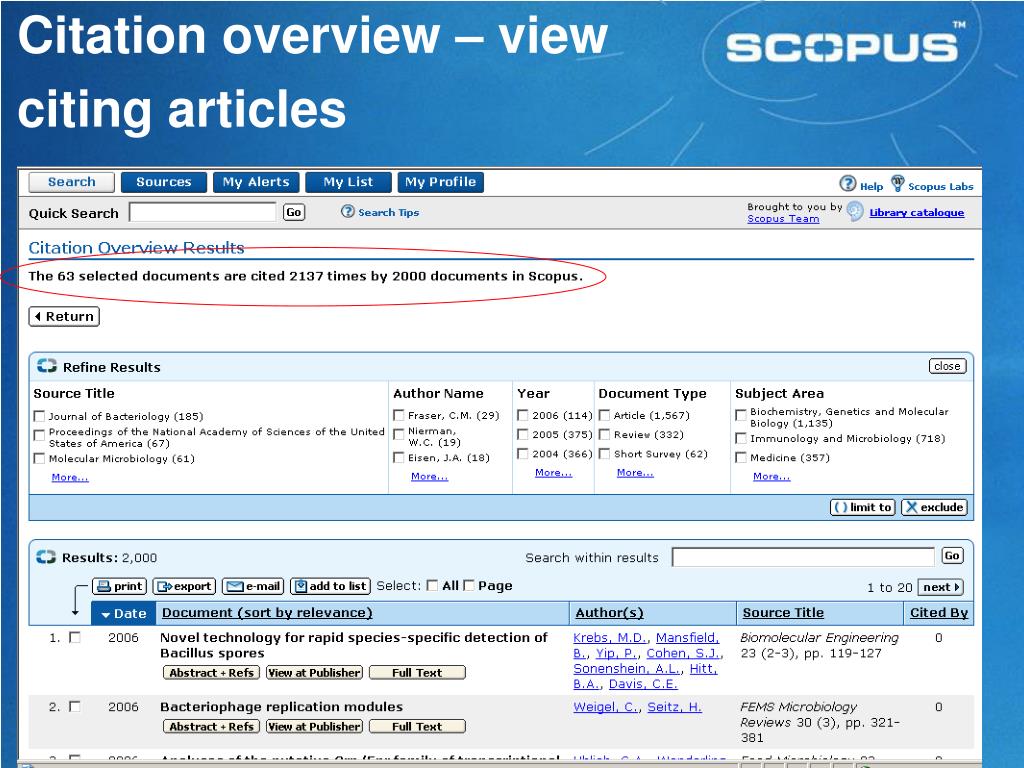Open Abstract + Refs for Novel technology
This screenshot has height=768, width=1024.
212,673
